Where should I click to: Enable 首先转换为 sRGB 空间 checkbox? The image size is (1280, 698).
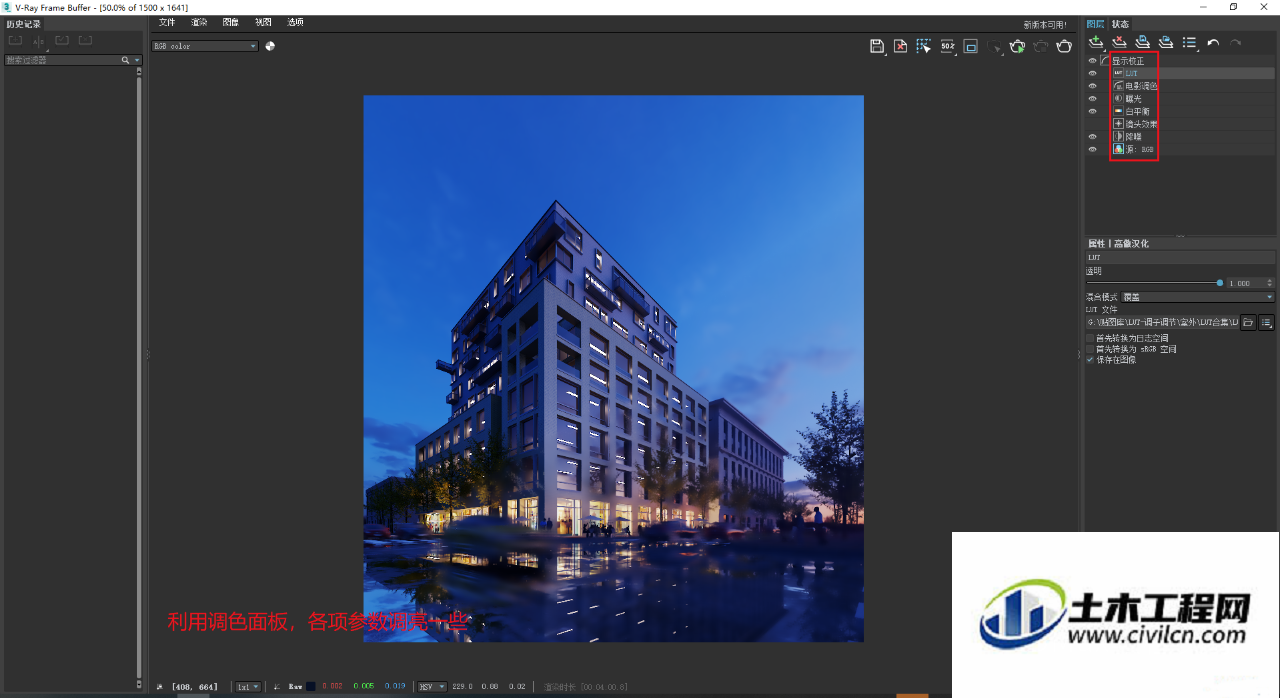tap(1090, 349)
